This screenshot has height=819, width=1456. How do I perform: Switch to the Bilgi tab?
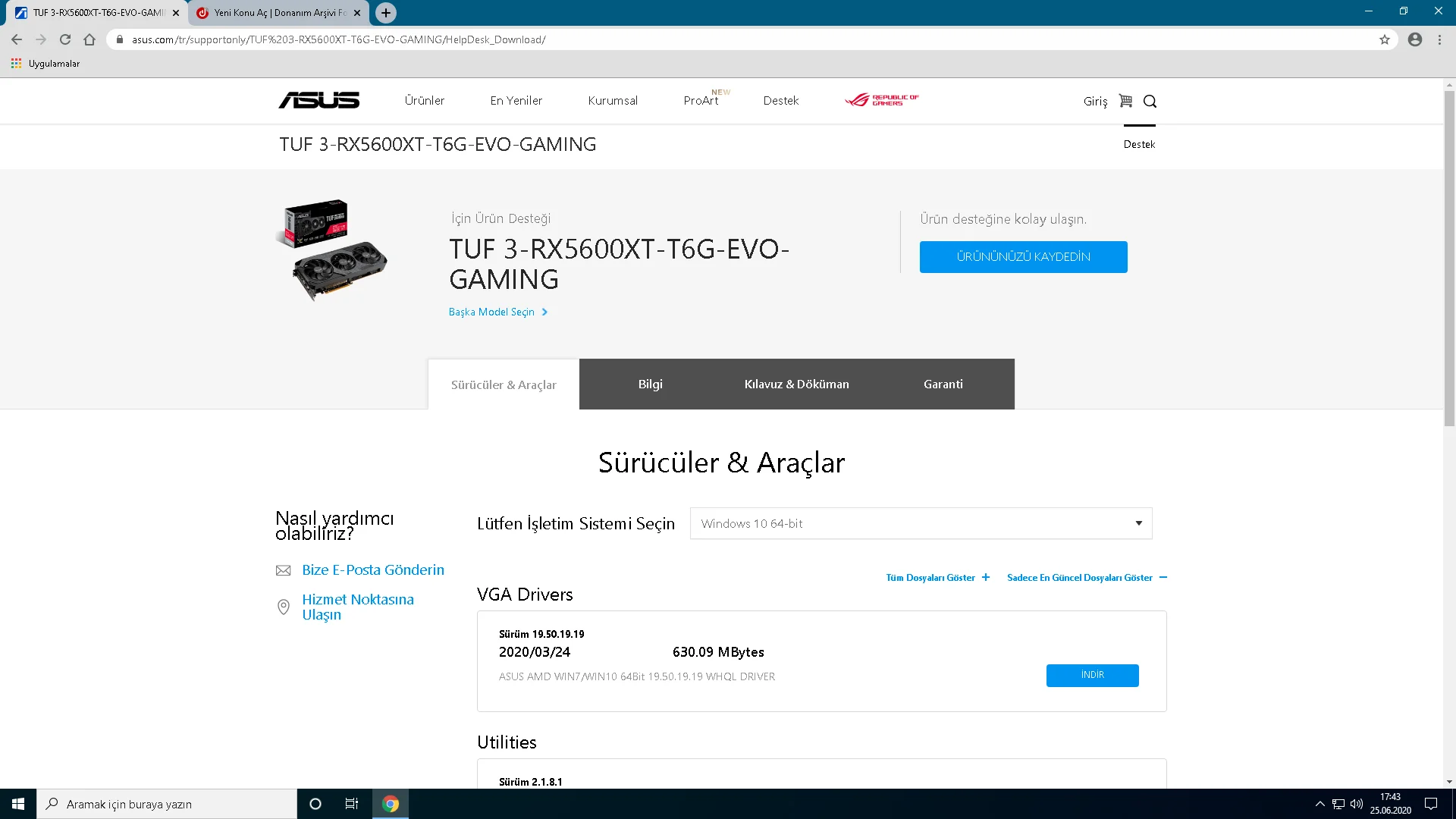tap(650, 384)
